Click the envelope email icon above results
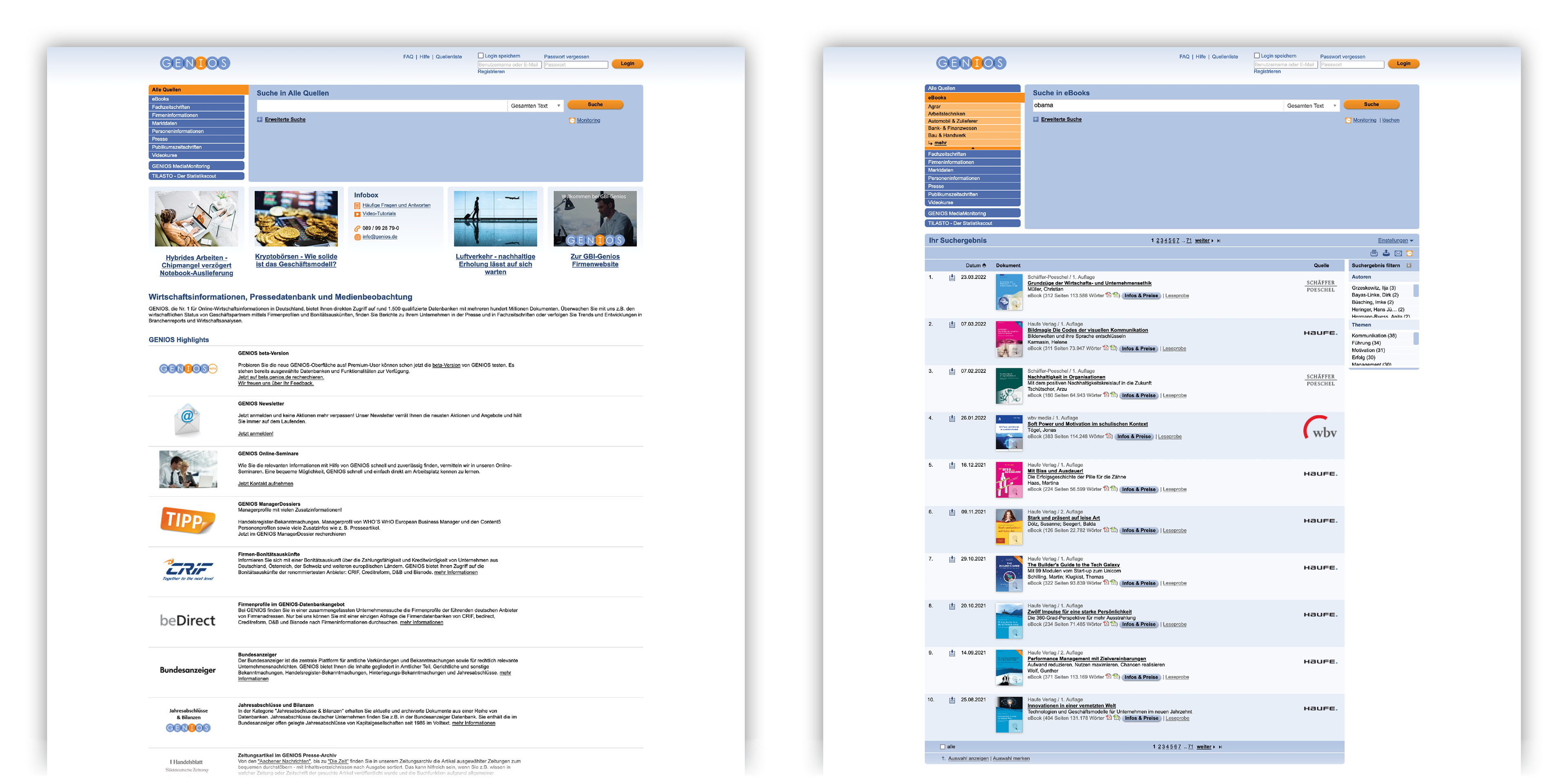 coord(1398,253)
